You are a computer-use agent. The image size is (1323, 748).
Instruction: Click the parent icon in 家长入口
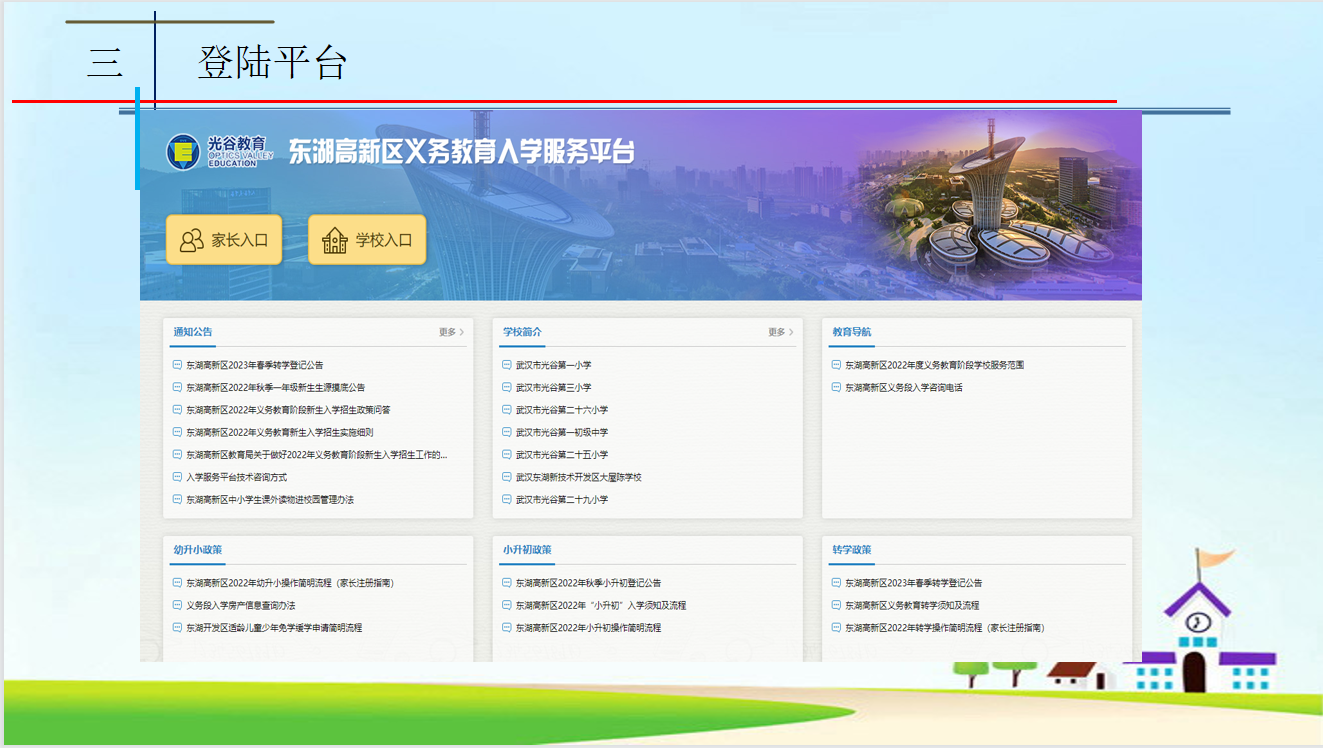point(191,240)
